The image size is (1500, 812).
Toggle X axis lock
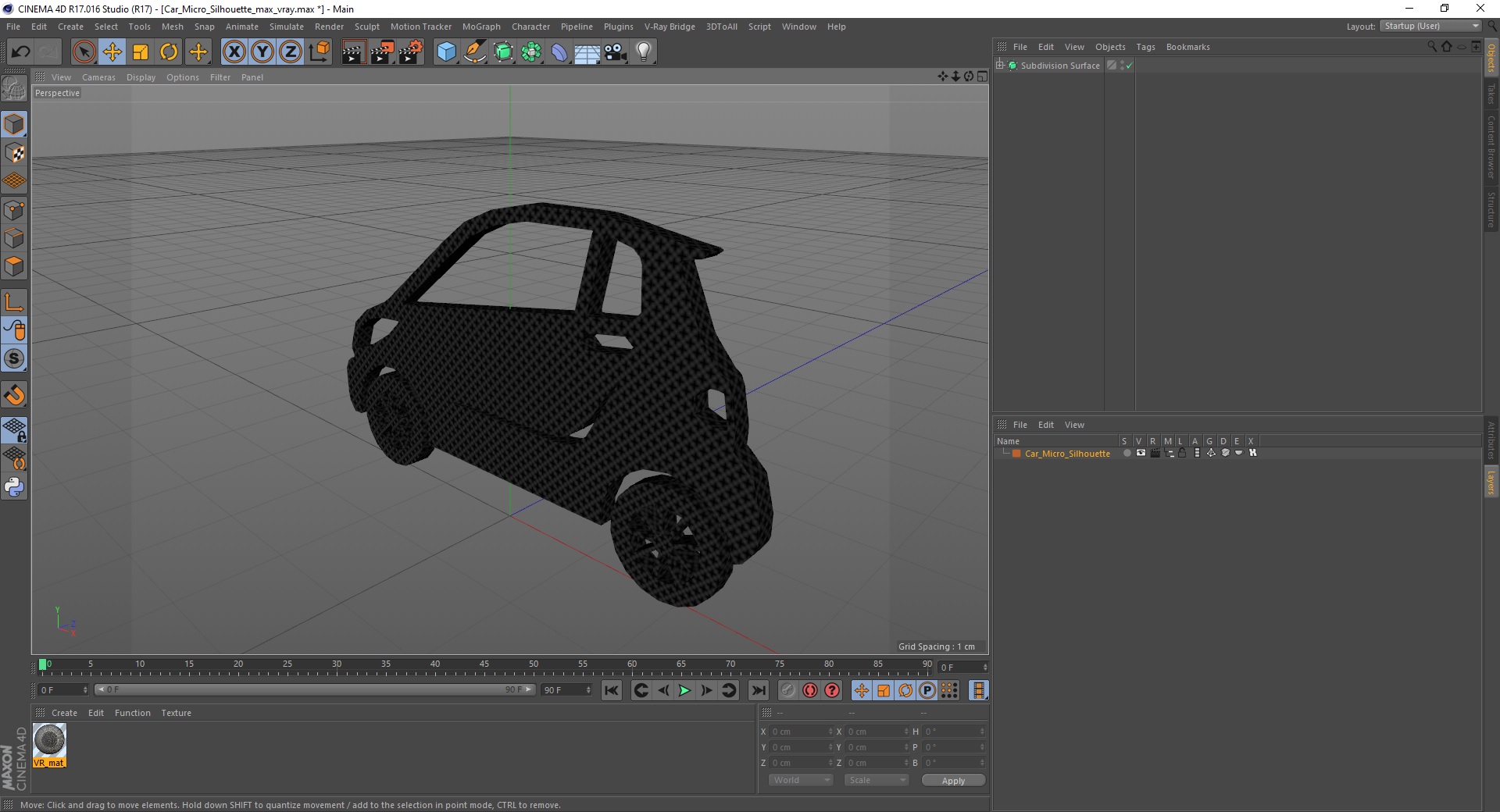[234, 52]
